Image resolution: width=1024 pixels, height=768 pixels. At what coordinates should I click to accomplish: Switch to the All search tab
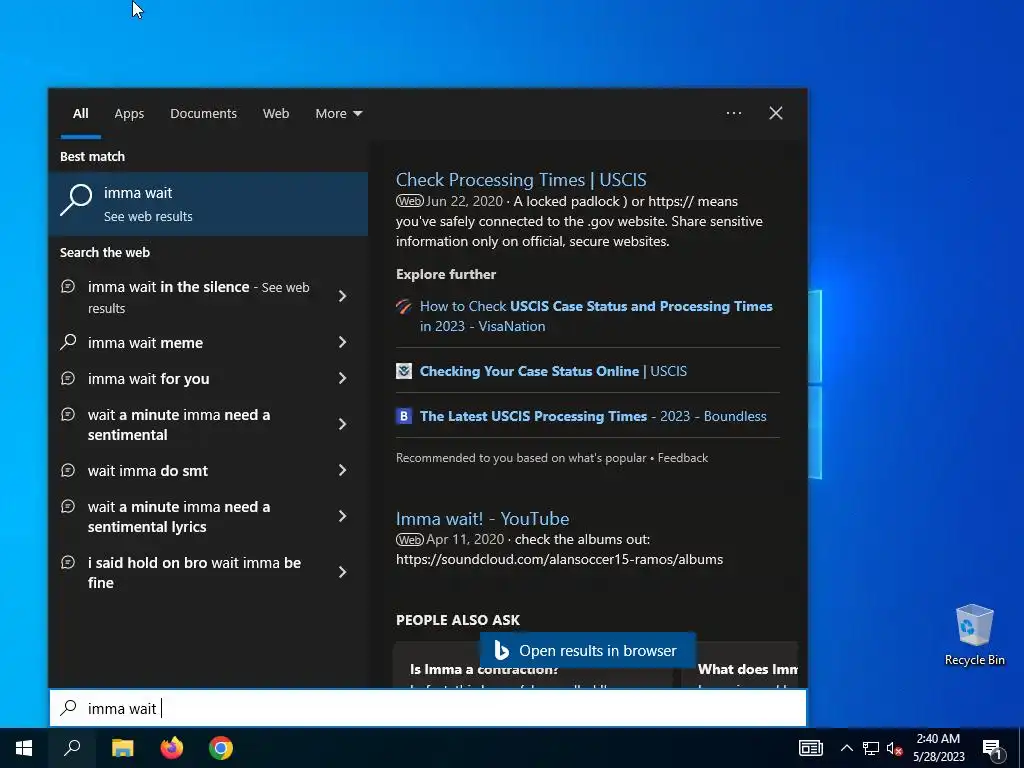(80, 113)
